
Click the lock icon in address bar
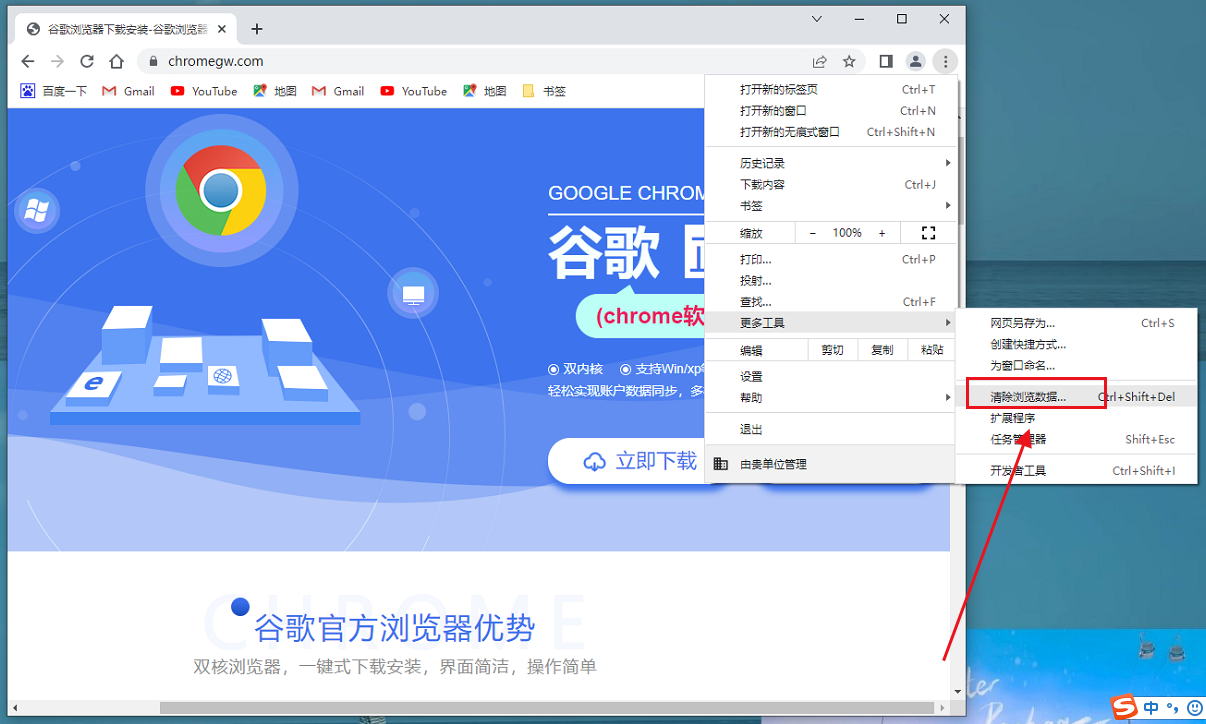153,61
